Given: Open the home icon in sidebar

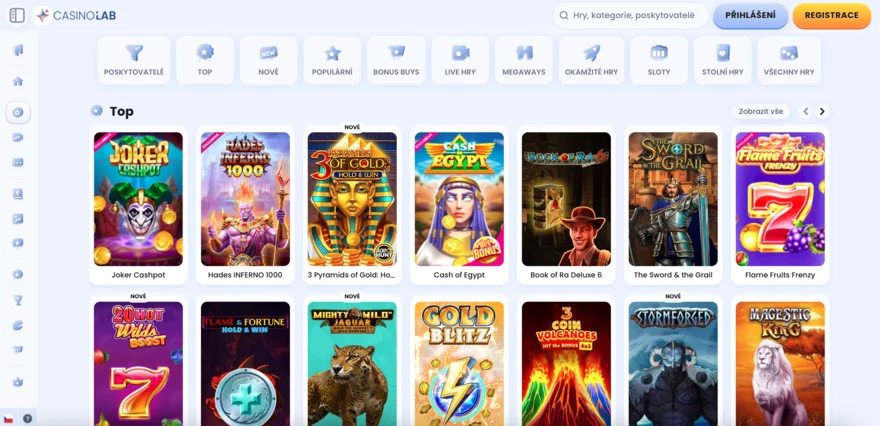Looking at the screenshot, I should [18, 81].
